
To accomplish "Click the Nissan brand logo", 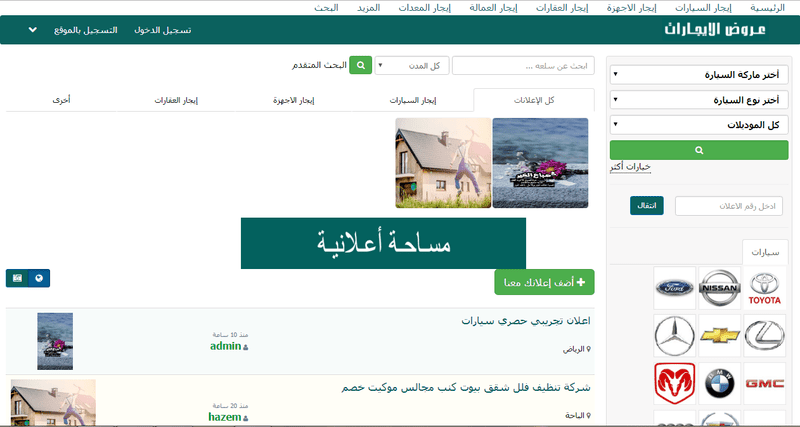I will point(719,288).
